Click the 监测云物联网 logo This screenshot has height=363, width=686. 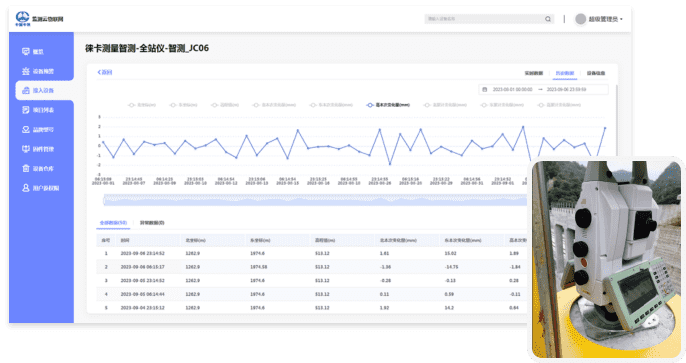pyautogui.click(x=39, y=19)
